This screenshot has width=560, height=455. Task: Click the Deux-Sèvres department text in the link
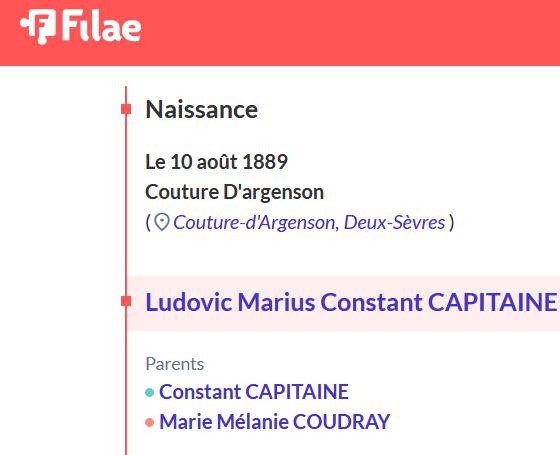point(395,222)
